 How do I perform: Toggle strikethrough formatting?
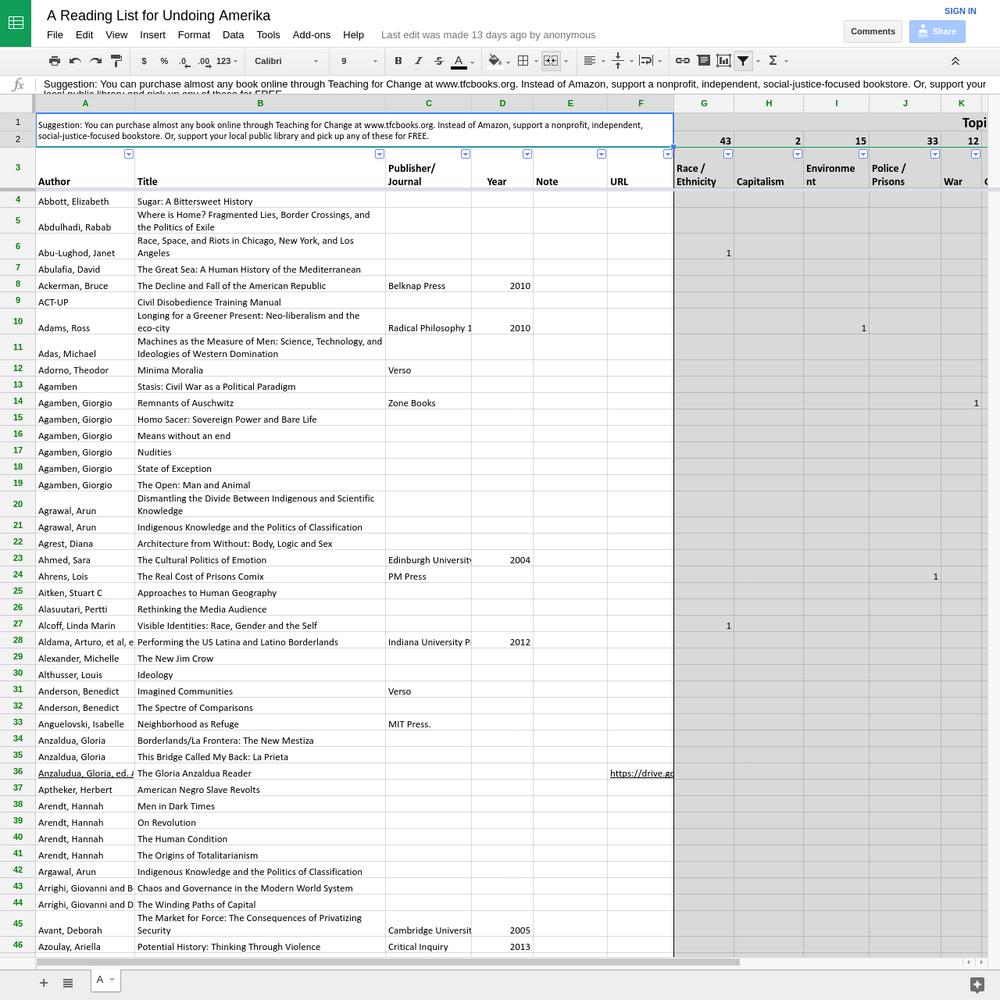coord(439,61)
